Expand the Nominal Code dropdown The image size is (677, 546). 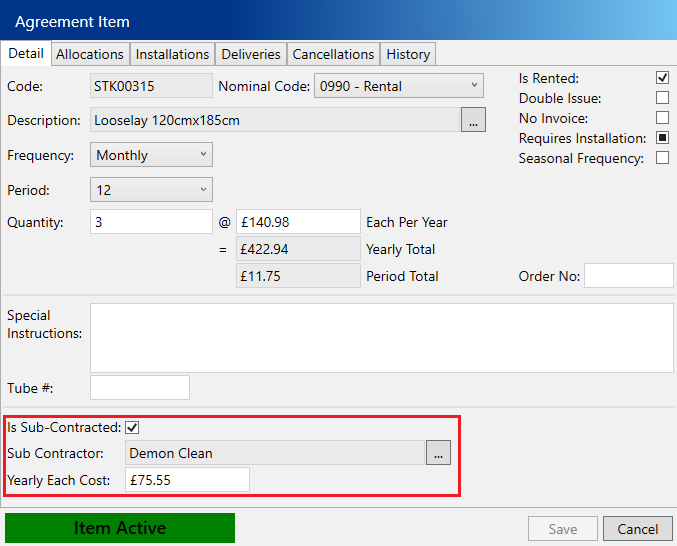pyautogui.click(x=398, y=86)
